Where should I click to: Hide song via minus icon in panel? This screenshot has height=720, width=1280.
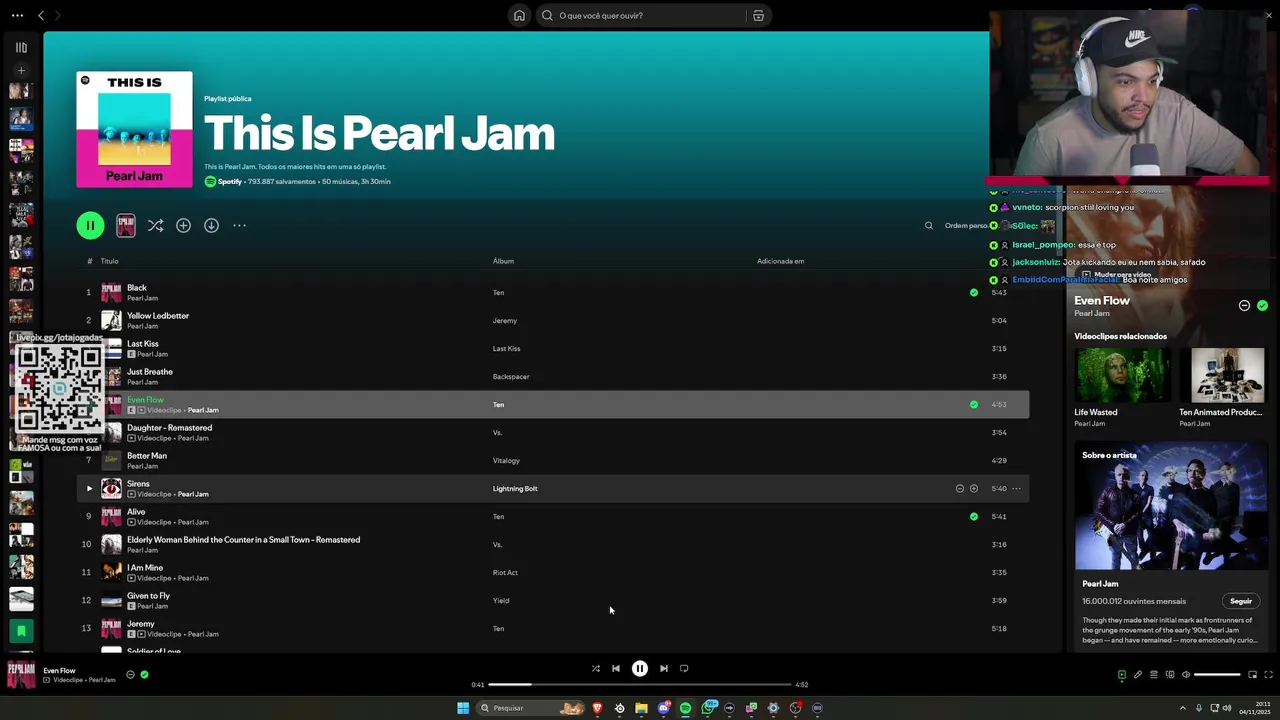(1244, 305)
